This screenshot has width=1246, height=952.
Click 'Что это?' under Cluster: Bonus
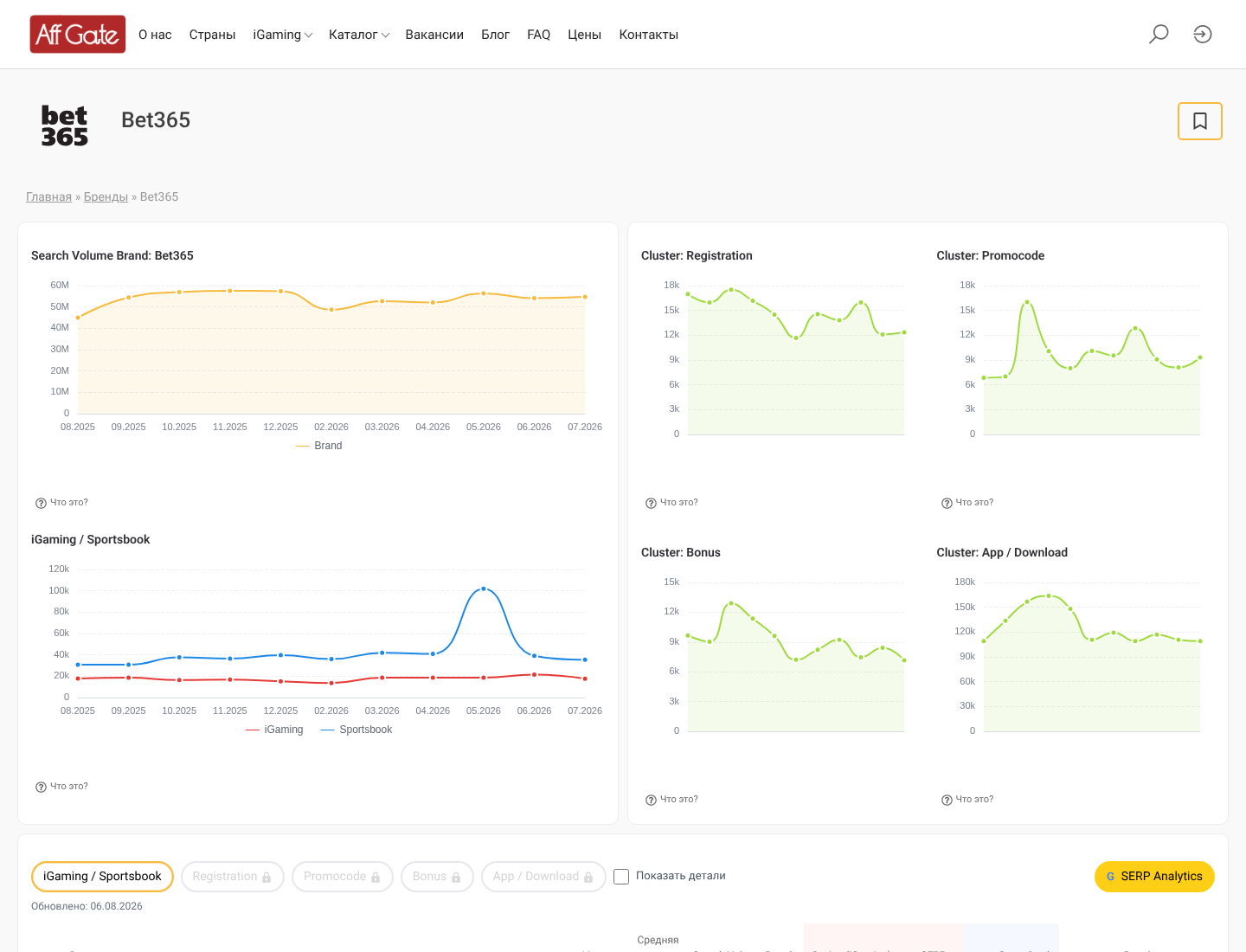(x=679, y=800)
